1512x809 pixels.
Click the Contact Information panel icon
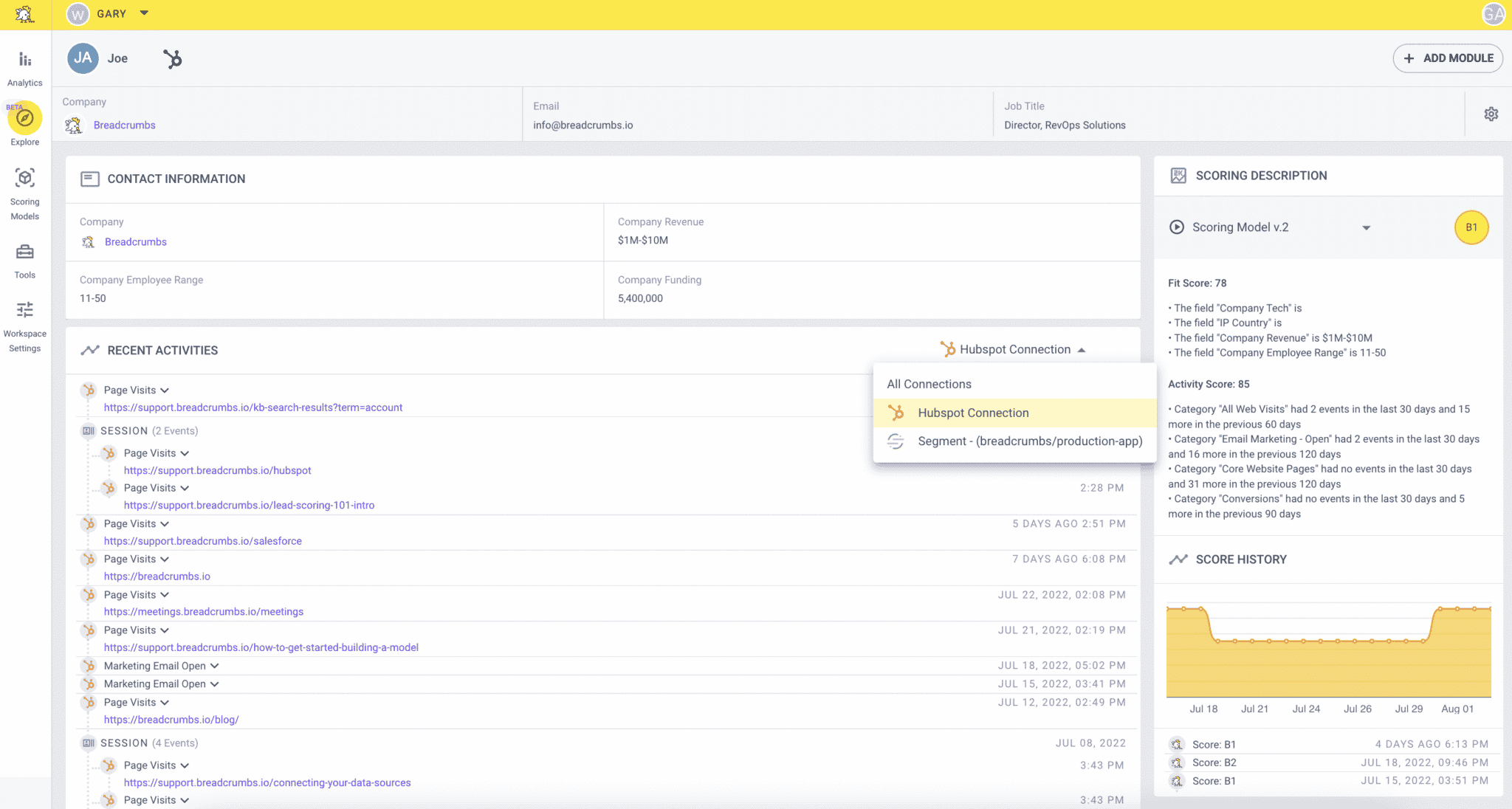(90, 179)
